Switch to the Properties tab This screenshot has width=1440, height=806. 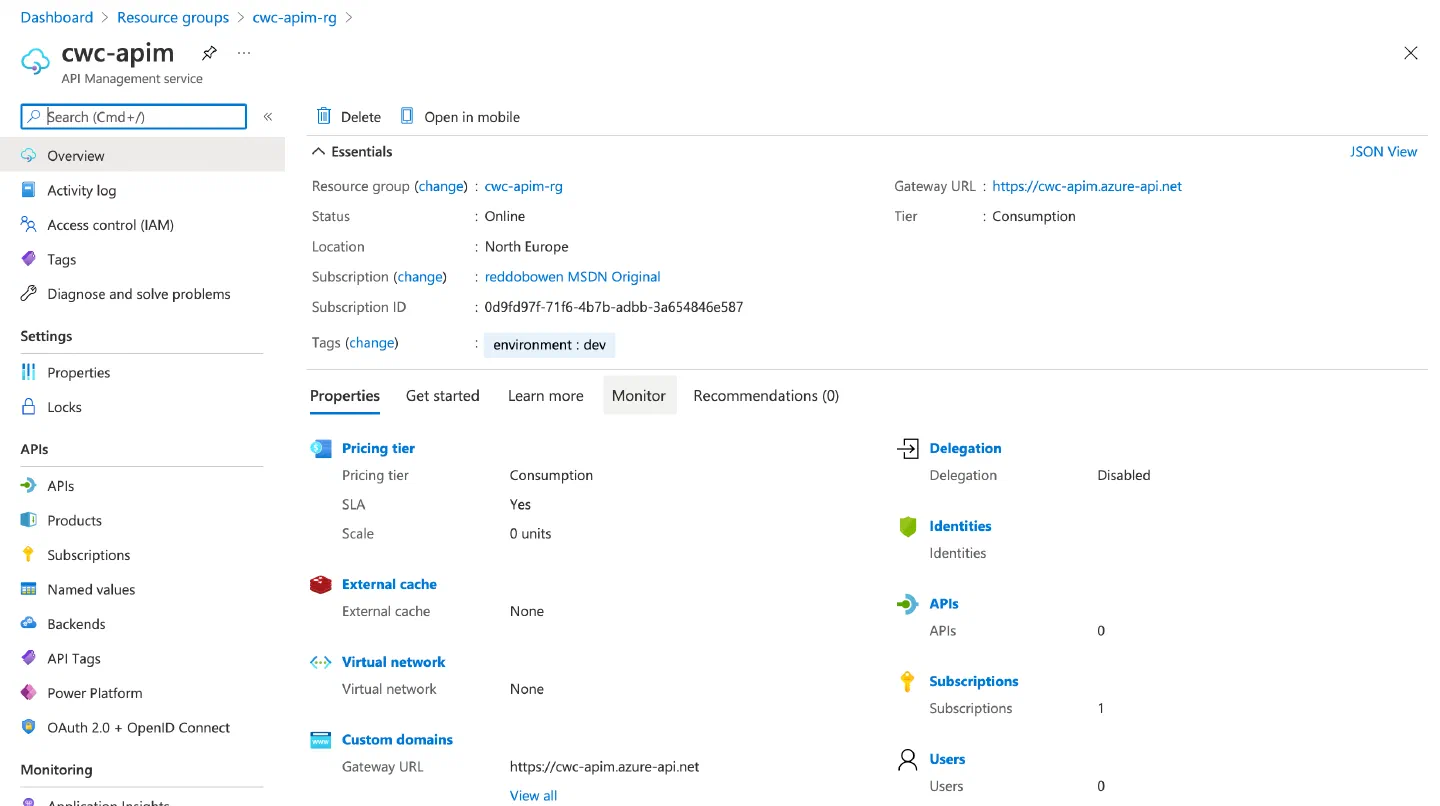point(345,396)
